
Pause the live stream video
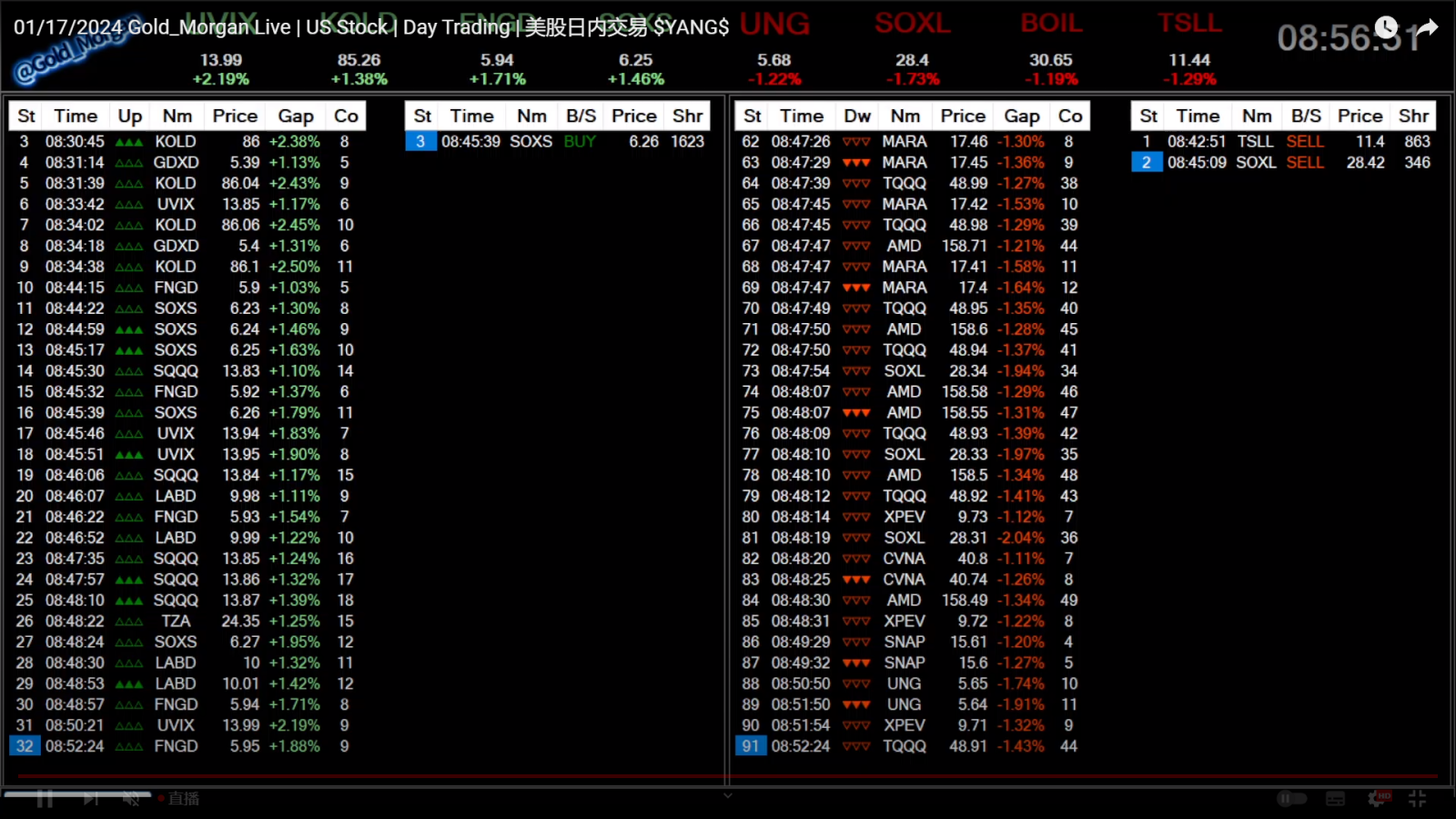coord(45,799)
